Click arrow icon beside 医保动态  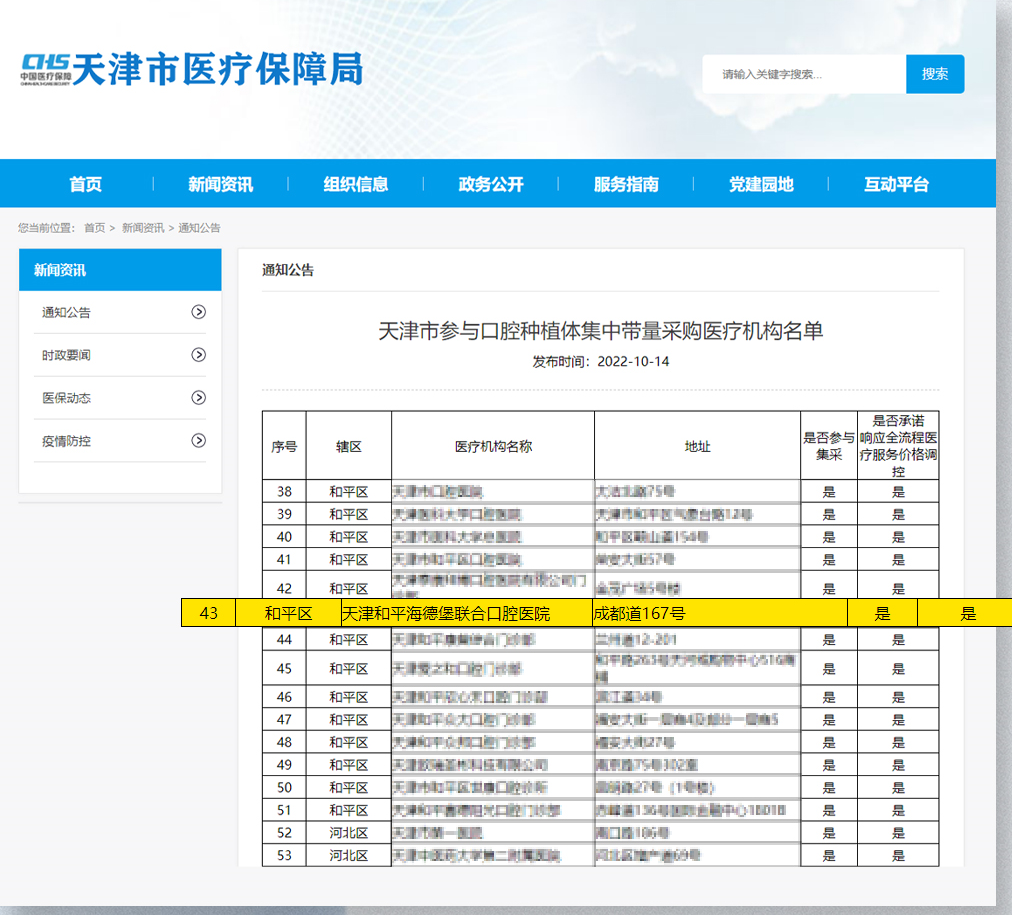[x=199, y=398]
